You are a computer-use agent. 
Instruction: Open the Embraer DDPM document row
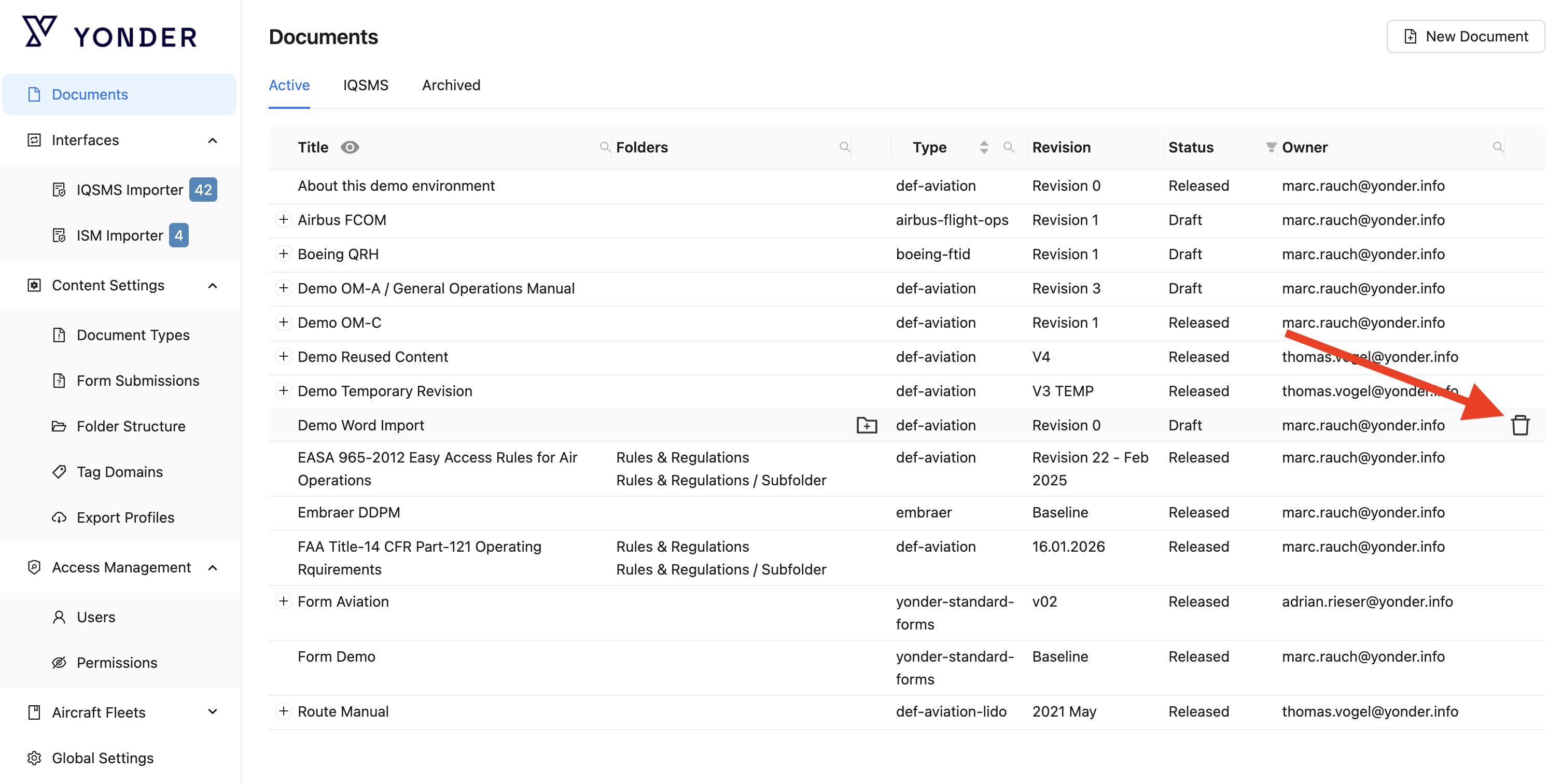coord(349,512)
